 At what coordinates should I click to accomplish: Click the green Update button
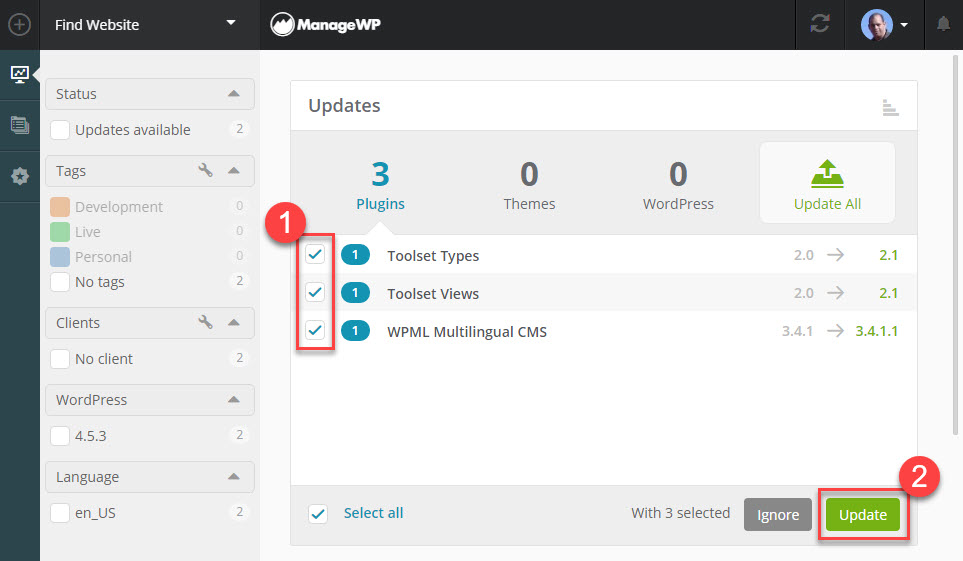[x=862, y=514]
